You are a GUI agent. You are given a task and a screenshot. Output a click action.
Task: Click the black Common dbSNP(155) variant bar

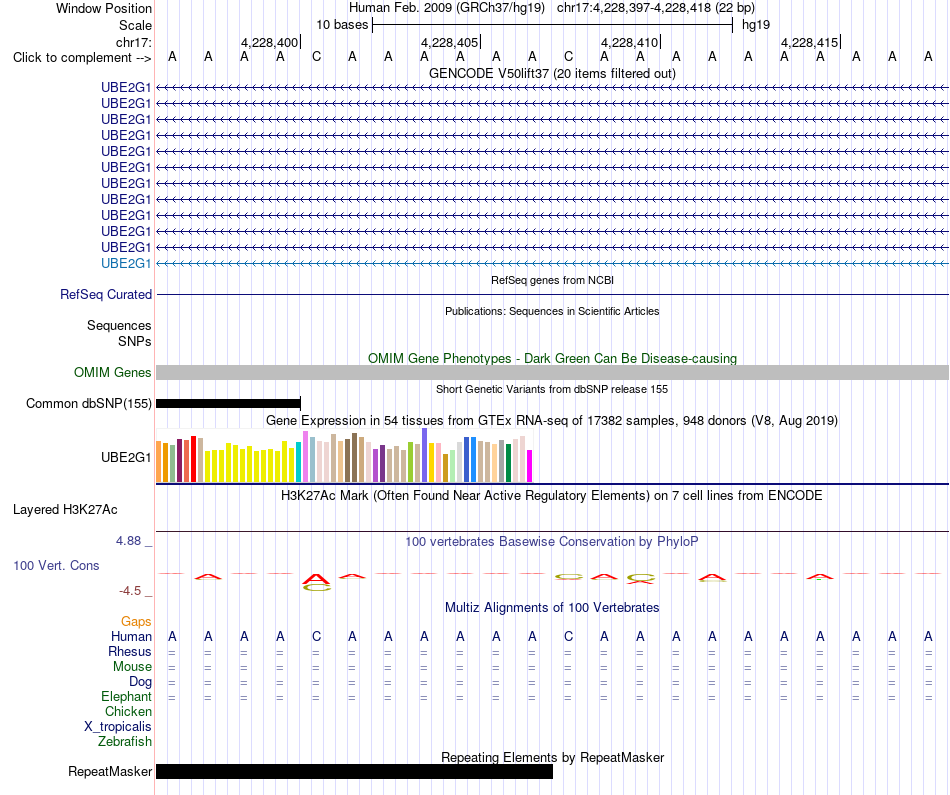point(228,404)
